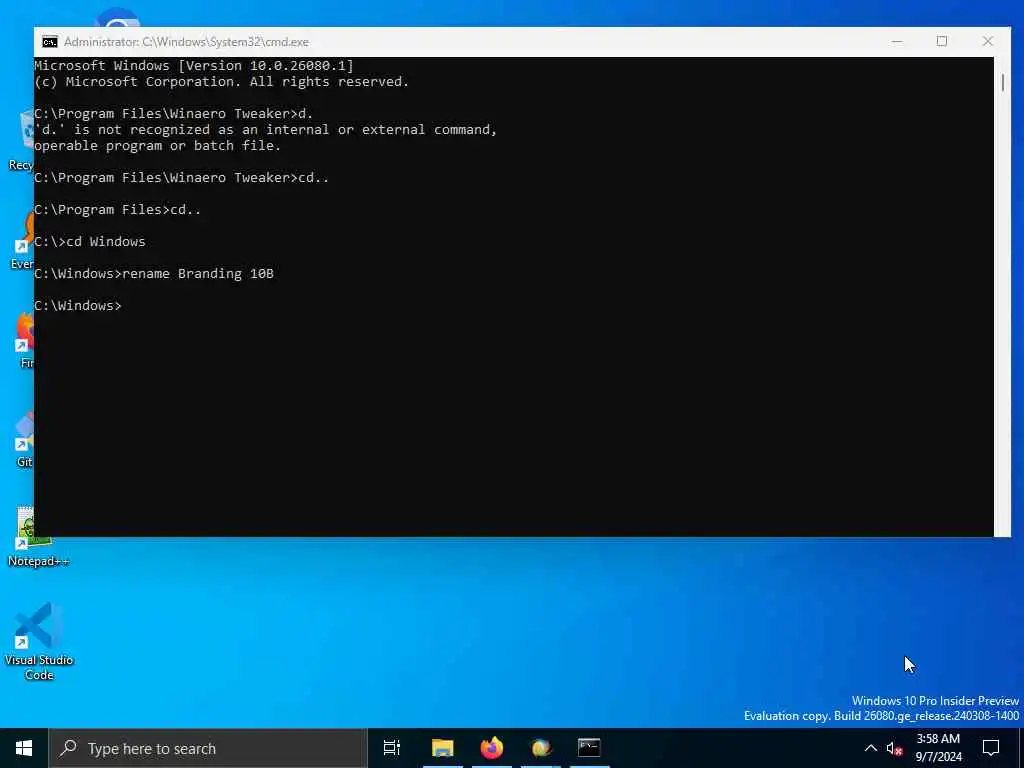Screen dimensions: 1024x768
Task: Click the 'rename Branding 10B' command line
Action: click(x=154, y=274)
